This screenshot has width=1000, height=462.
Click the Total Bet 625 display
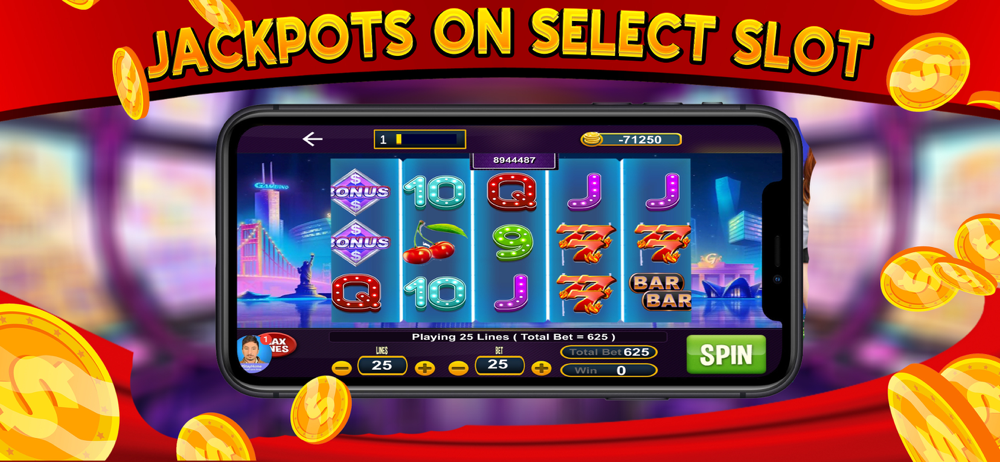click(x=608, y=352)
